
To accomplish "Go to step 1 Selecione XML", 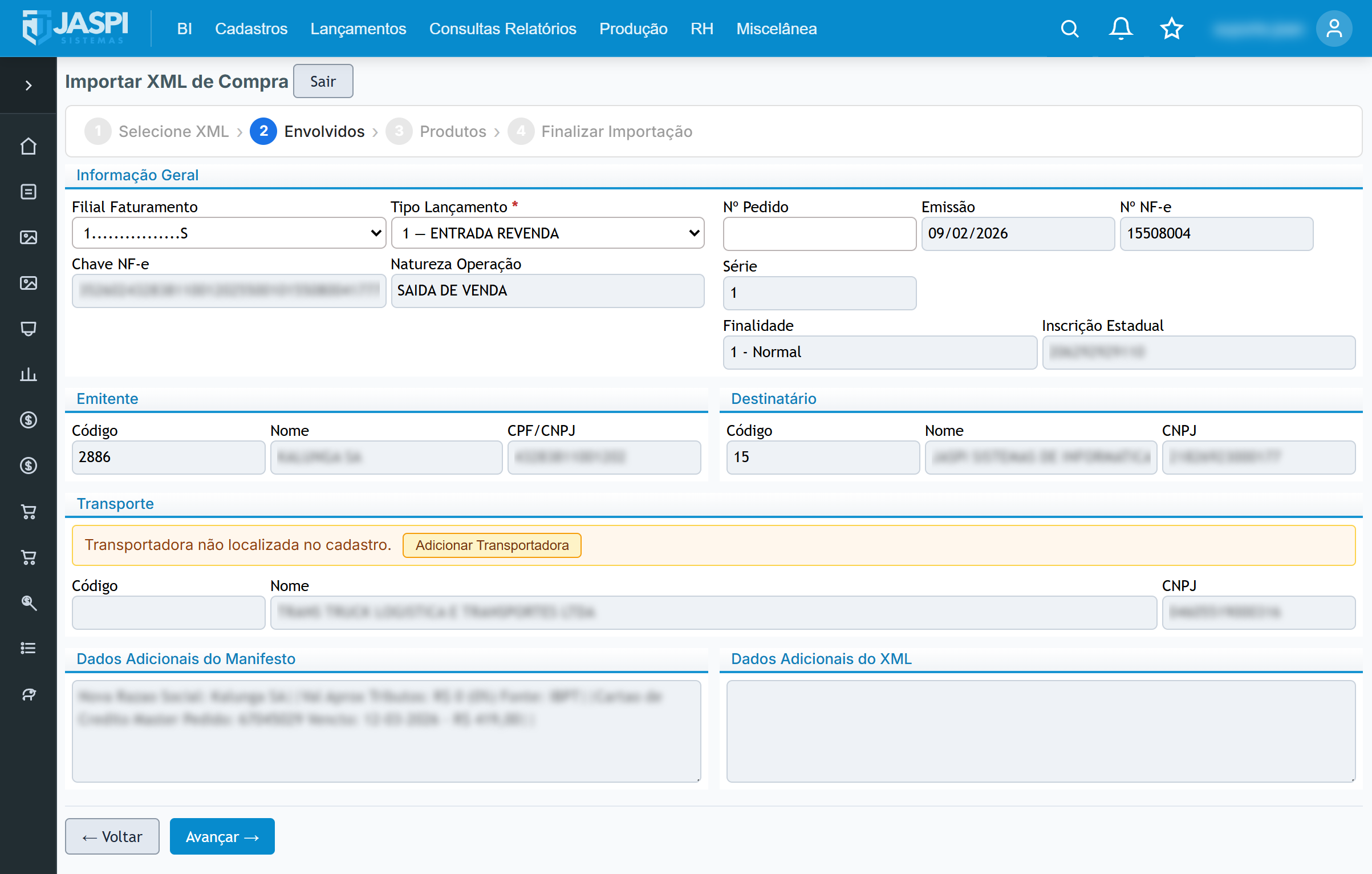I will pos(157,131).
